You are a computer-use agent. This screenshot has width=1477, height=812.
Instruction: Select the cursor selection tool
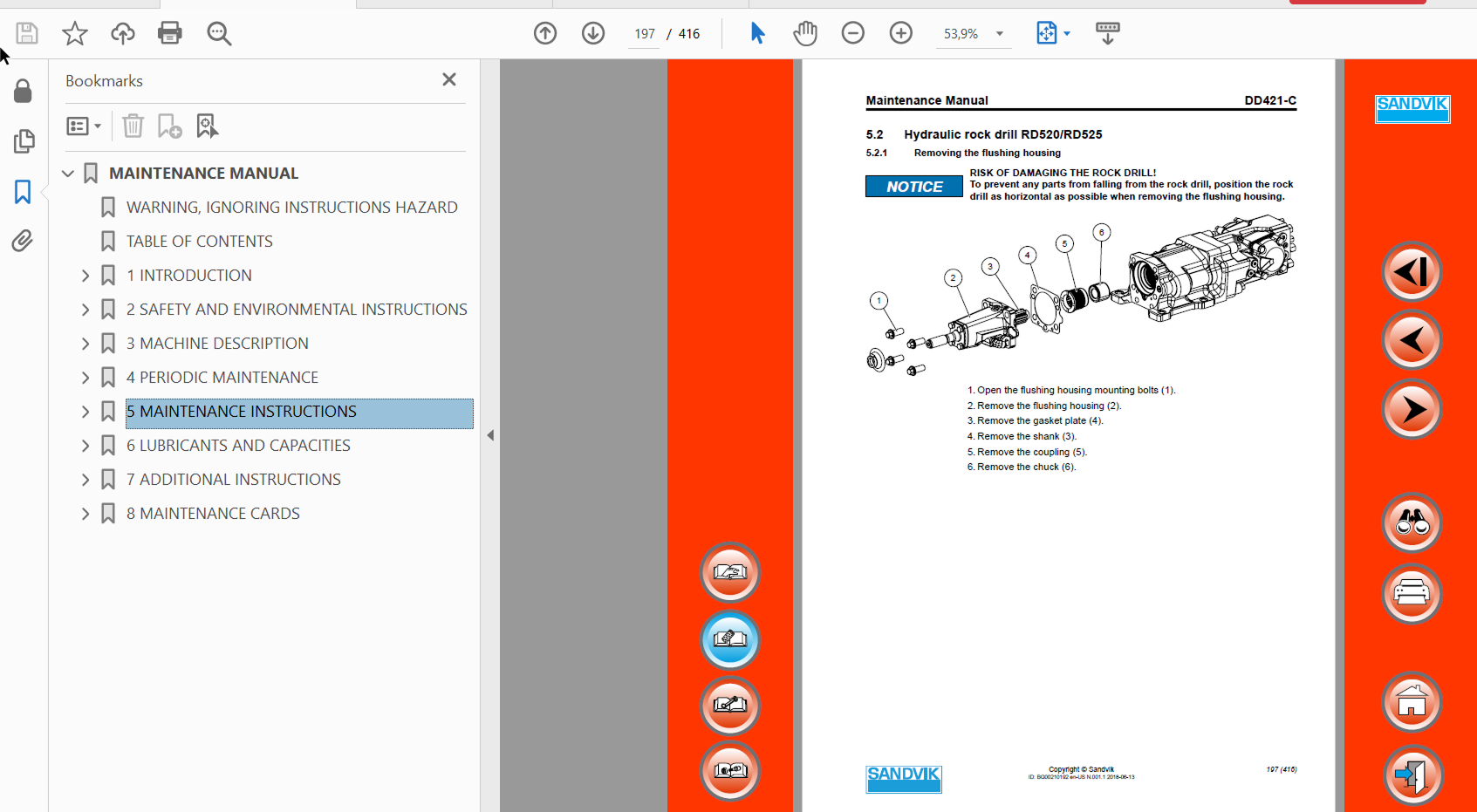pyautogui.click(x=757, y=34)
